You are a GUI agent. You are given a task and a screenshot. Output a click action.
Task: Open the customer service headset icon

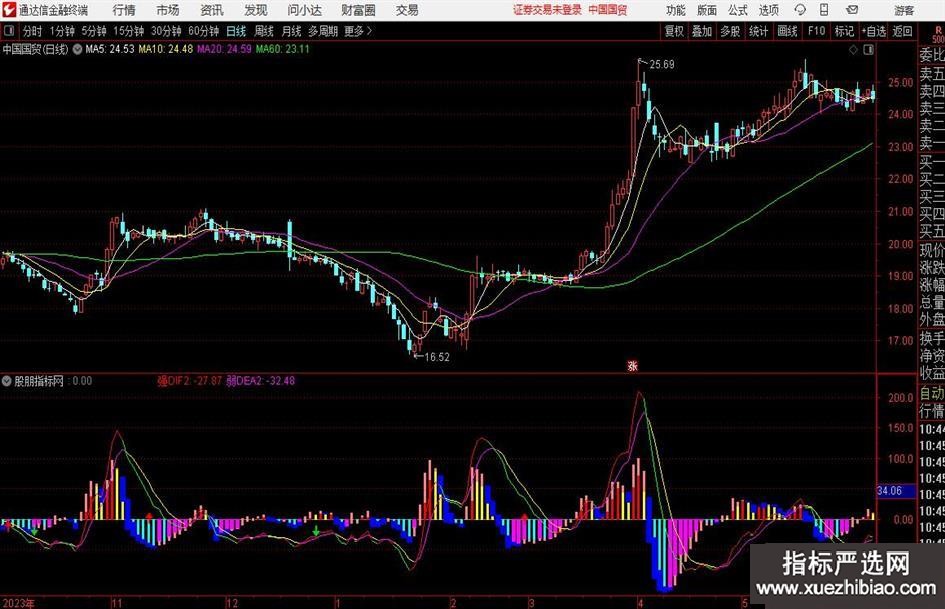point(800,10)
